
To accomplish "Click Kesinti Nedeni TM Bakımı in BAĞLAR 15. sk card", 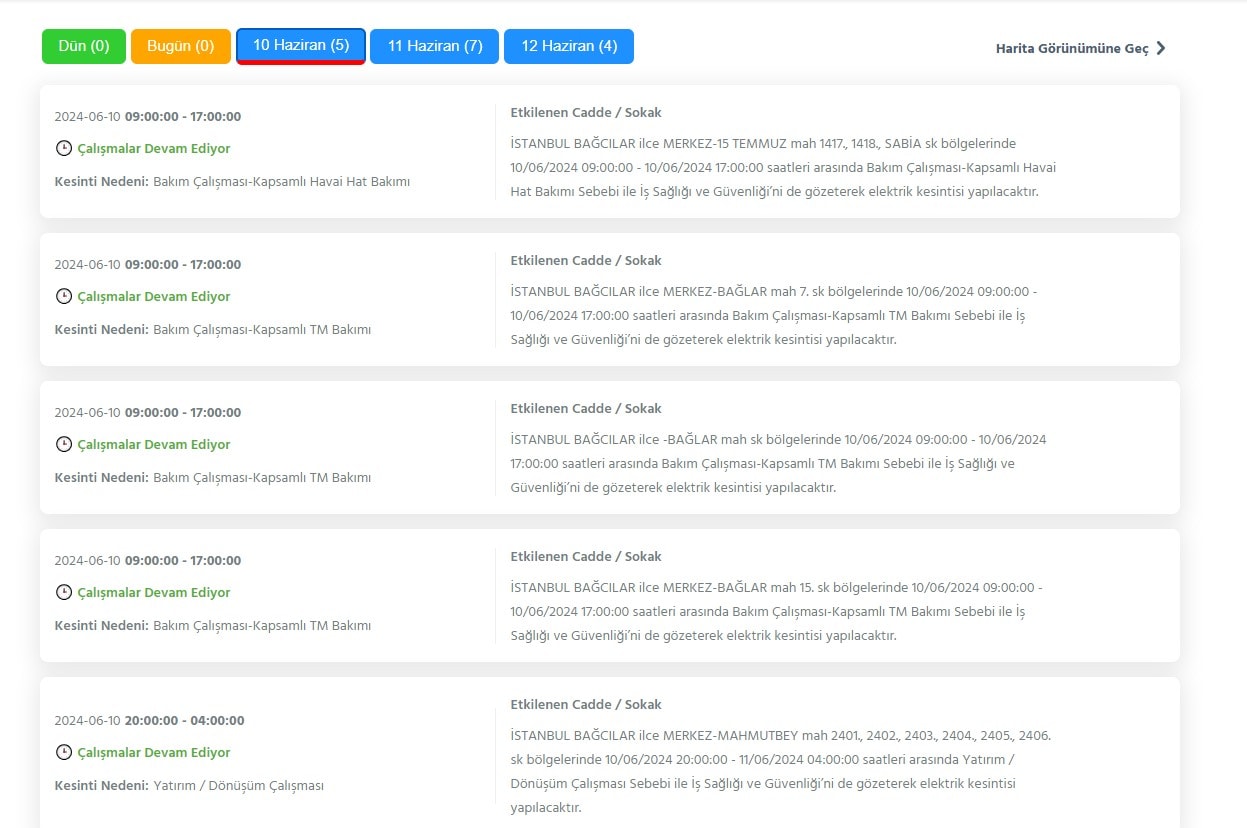I will (x=213, y=625).
